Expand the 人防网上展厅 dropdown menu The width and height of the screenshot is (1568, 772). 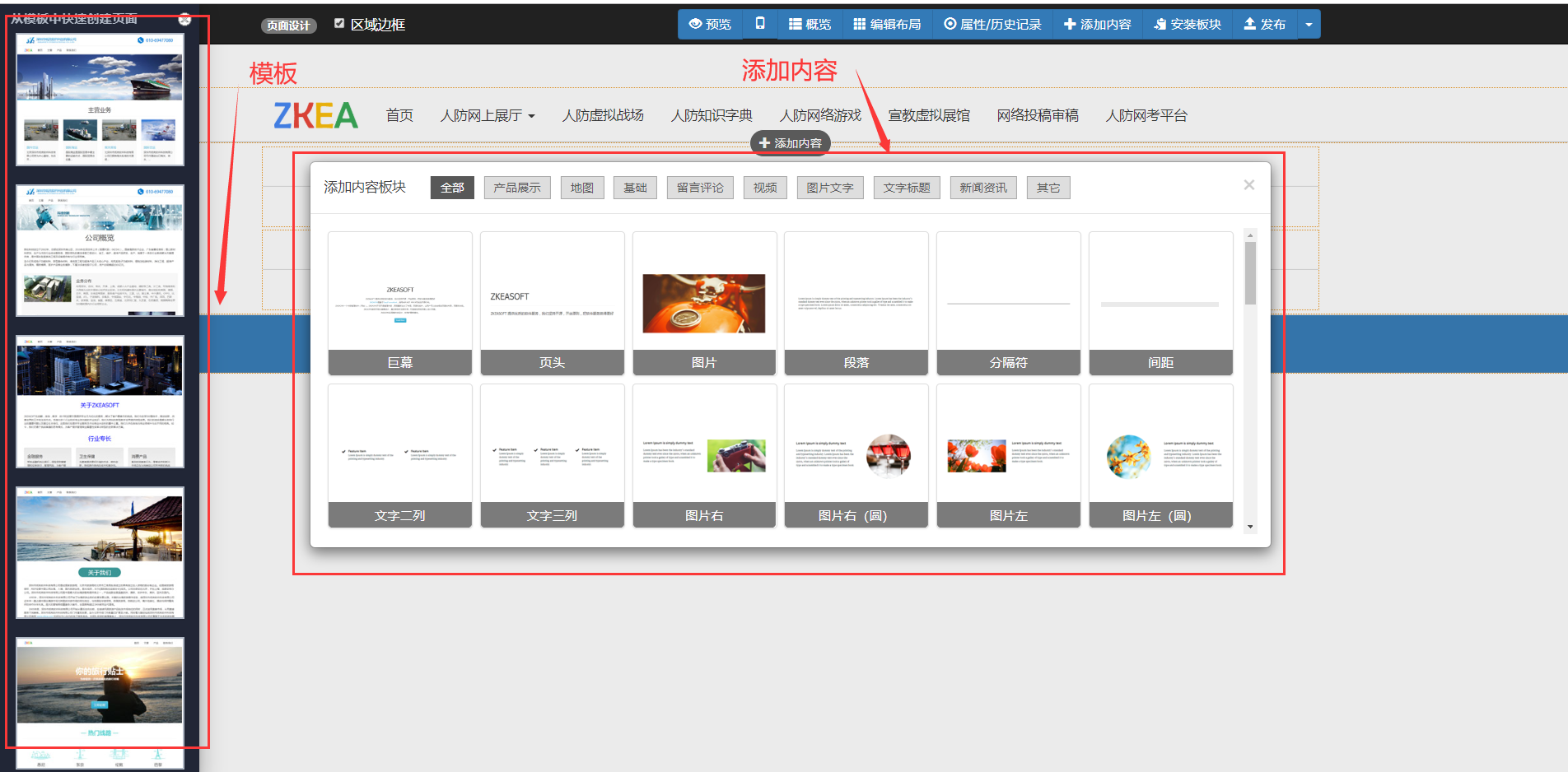[x=488, y=116]
